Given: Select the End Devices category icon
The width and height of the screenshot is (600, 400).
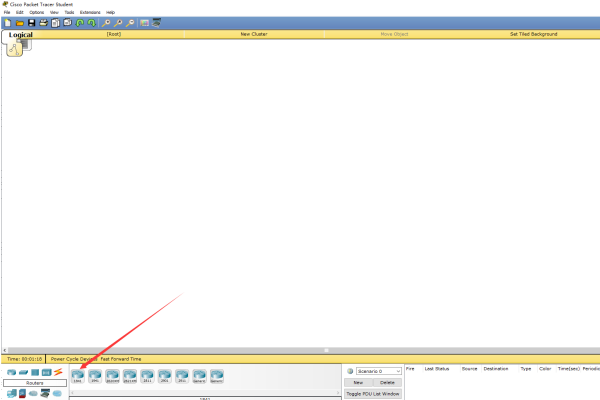Looking at the screenshot, I should click(x=12, y=393).
